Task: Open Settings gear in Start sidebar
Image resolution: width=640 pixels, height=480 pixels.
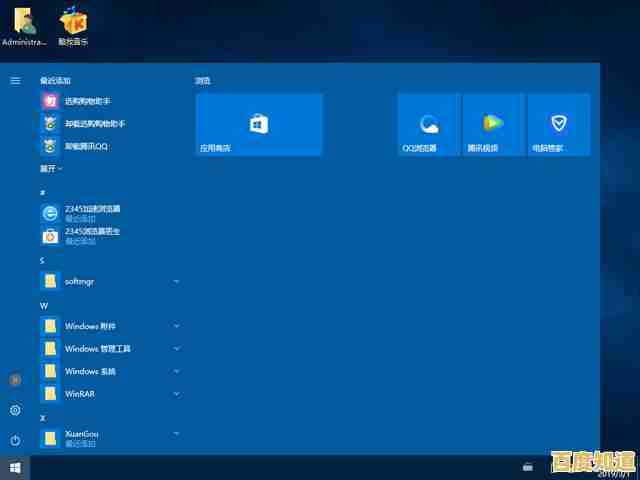Action: point(15,410)
